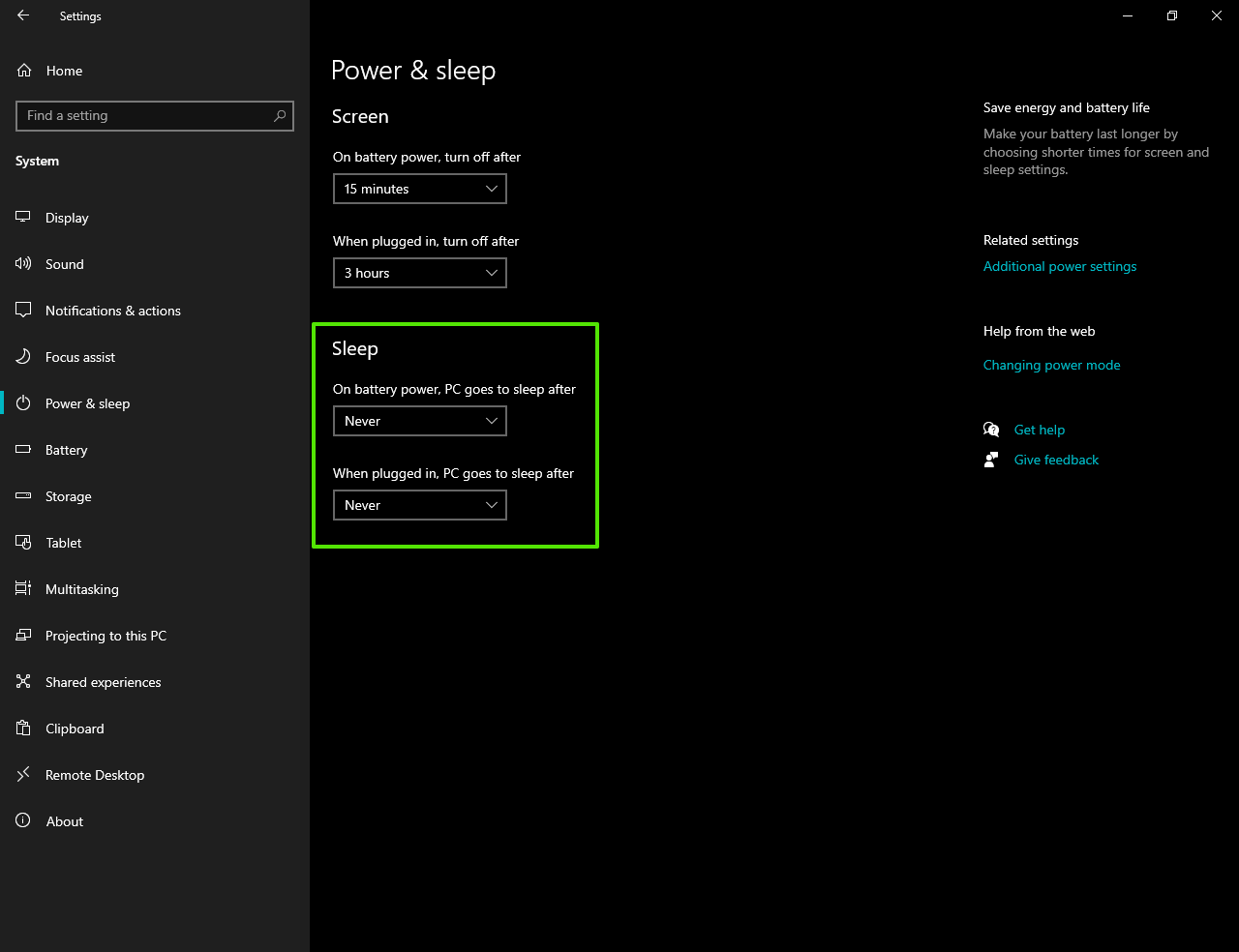Click the Storage drive icon
This screenshot has height=952, width=1239.
click(x=23, y=496)
